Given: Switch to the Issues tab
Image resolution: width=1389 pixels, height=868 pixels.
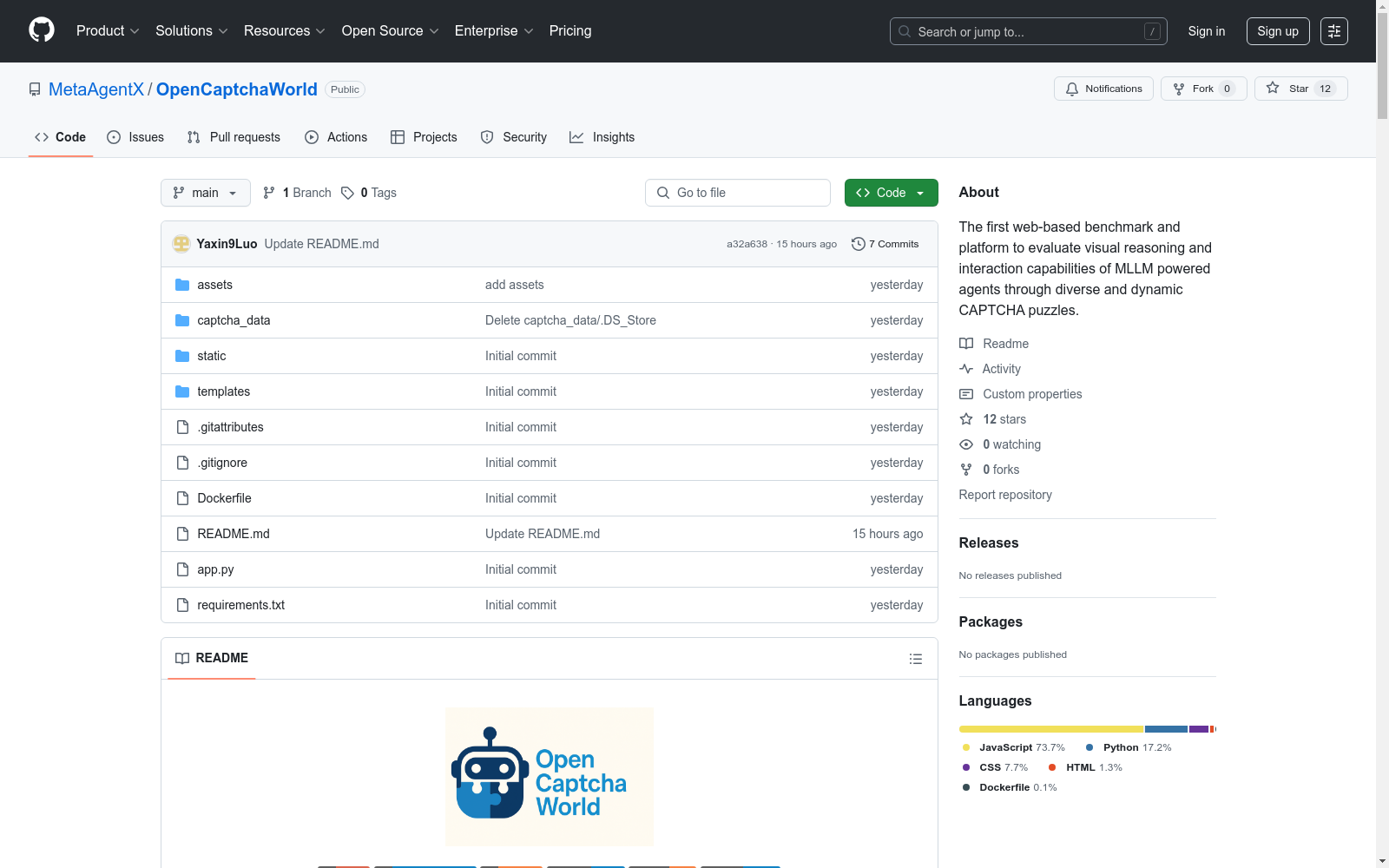Looking at the screenshot, I should tap(135, 137).
